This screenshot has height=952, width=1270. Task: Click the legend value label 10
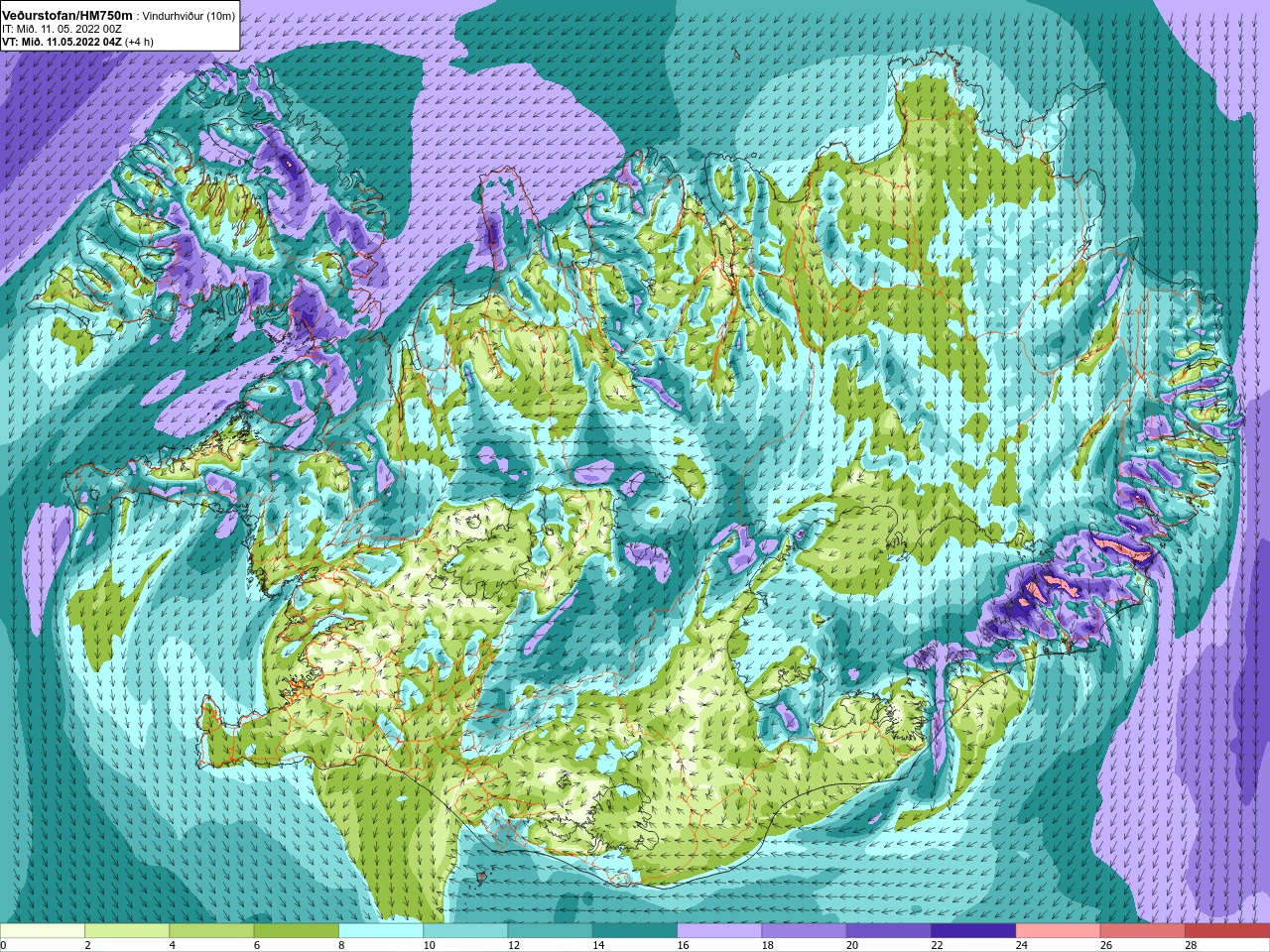429,945
